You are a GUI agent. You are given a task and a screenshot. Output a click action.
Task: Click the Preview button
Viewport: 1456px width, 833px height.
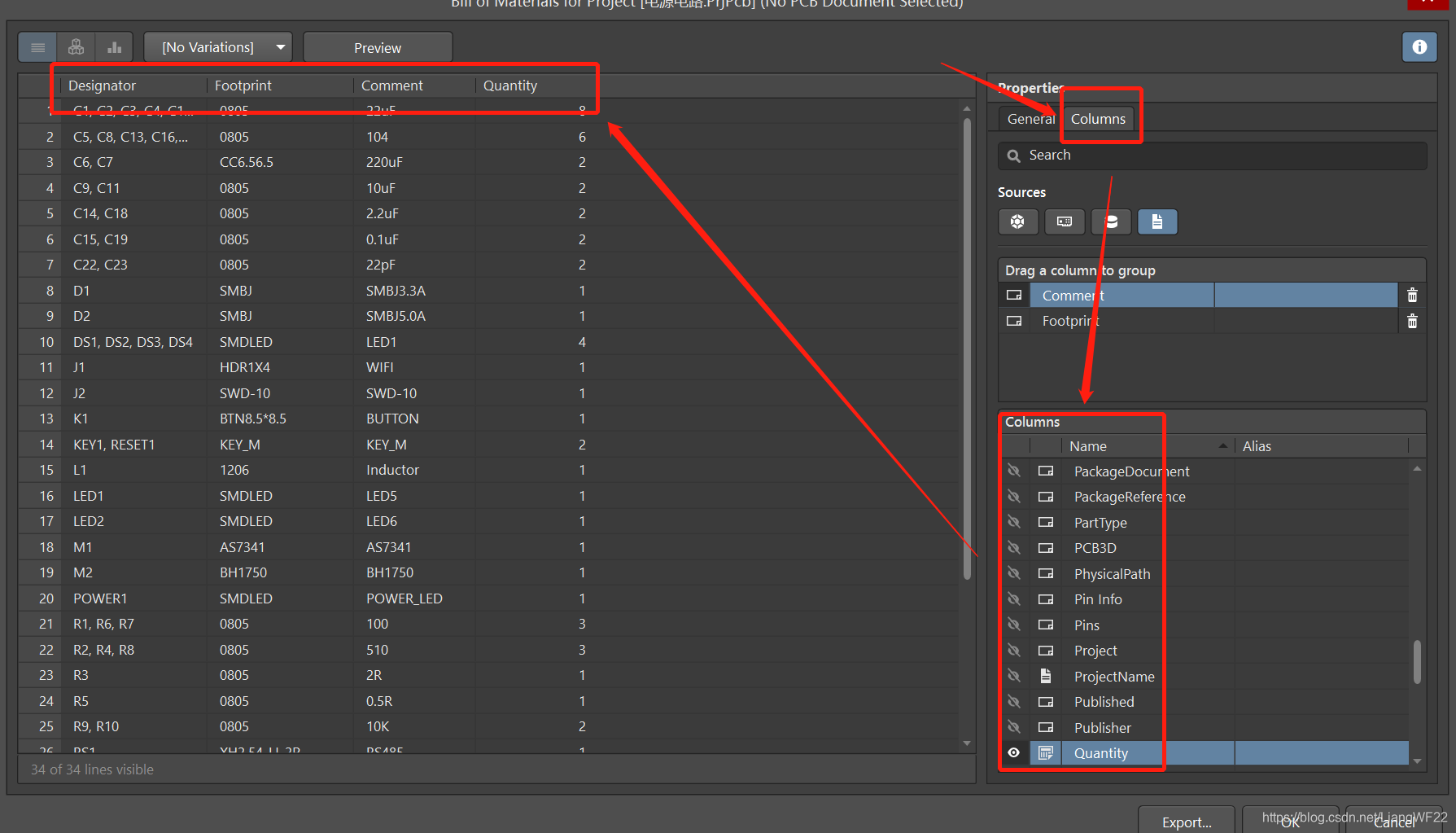378,47
